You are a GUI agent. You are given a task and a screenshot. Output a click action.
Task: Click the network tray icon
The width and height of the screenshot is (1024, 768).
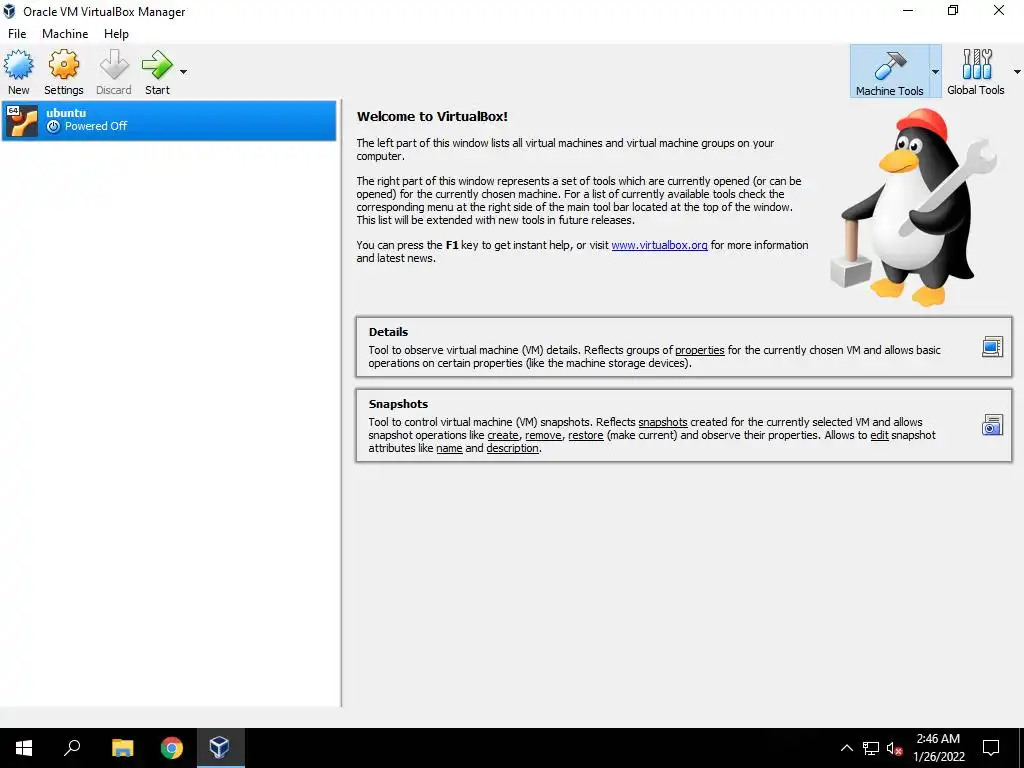(x=871, y=748)
